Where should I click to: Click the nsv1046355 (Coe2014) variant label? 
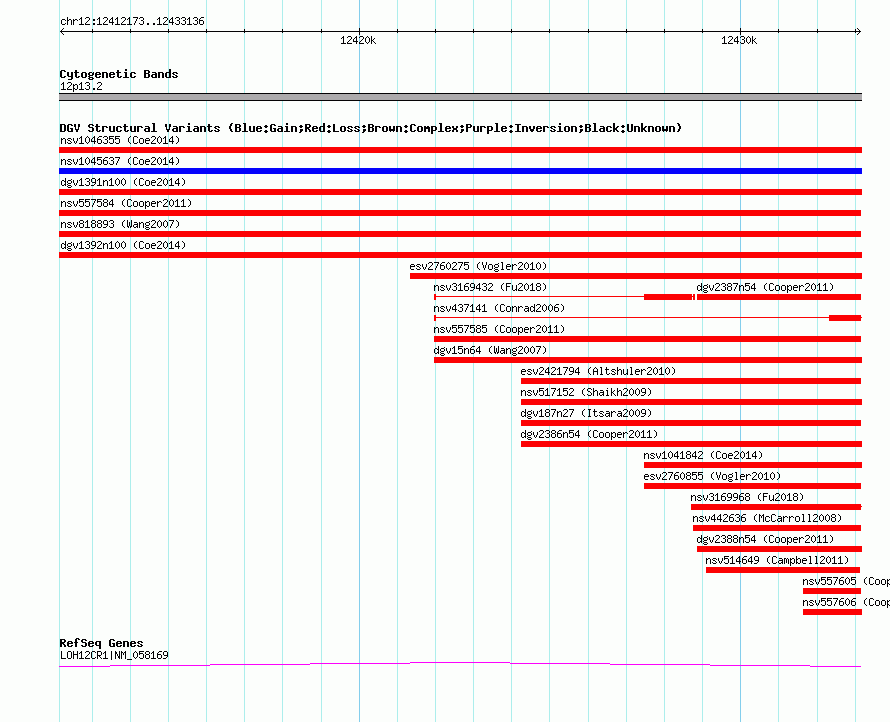(120, 140)
